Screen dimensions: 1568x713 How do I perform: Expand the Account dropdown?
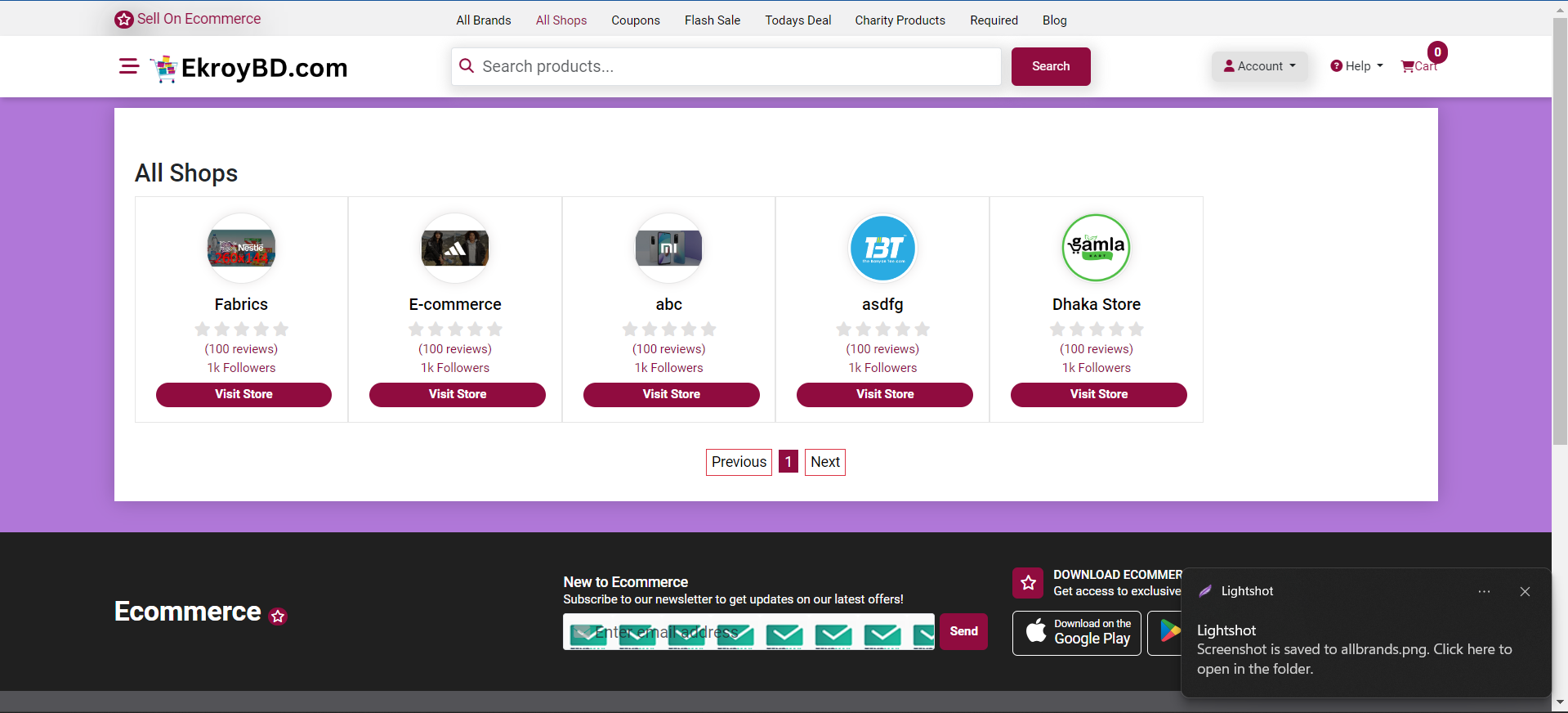(x=1259, y=66)
